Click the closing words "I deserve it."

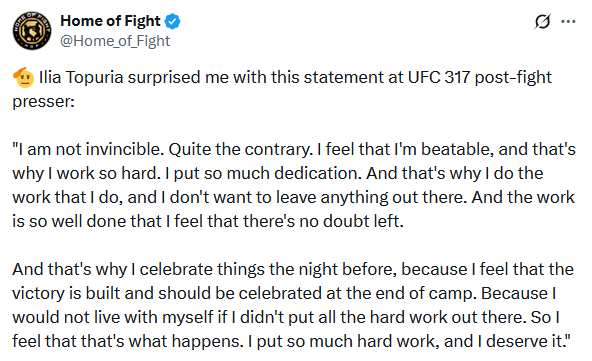click(523, 342)
